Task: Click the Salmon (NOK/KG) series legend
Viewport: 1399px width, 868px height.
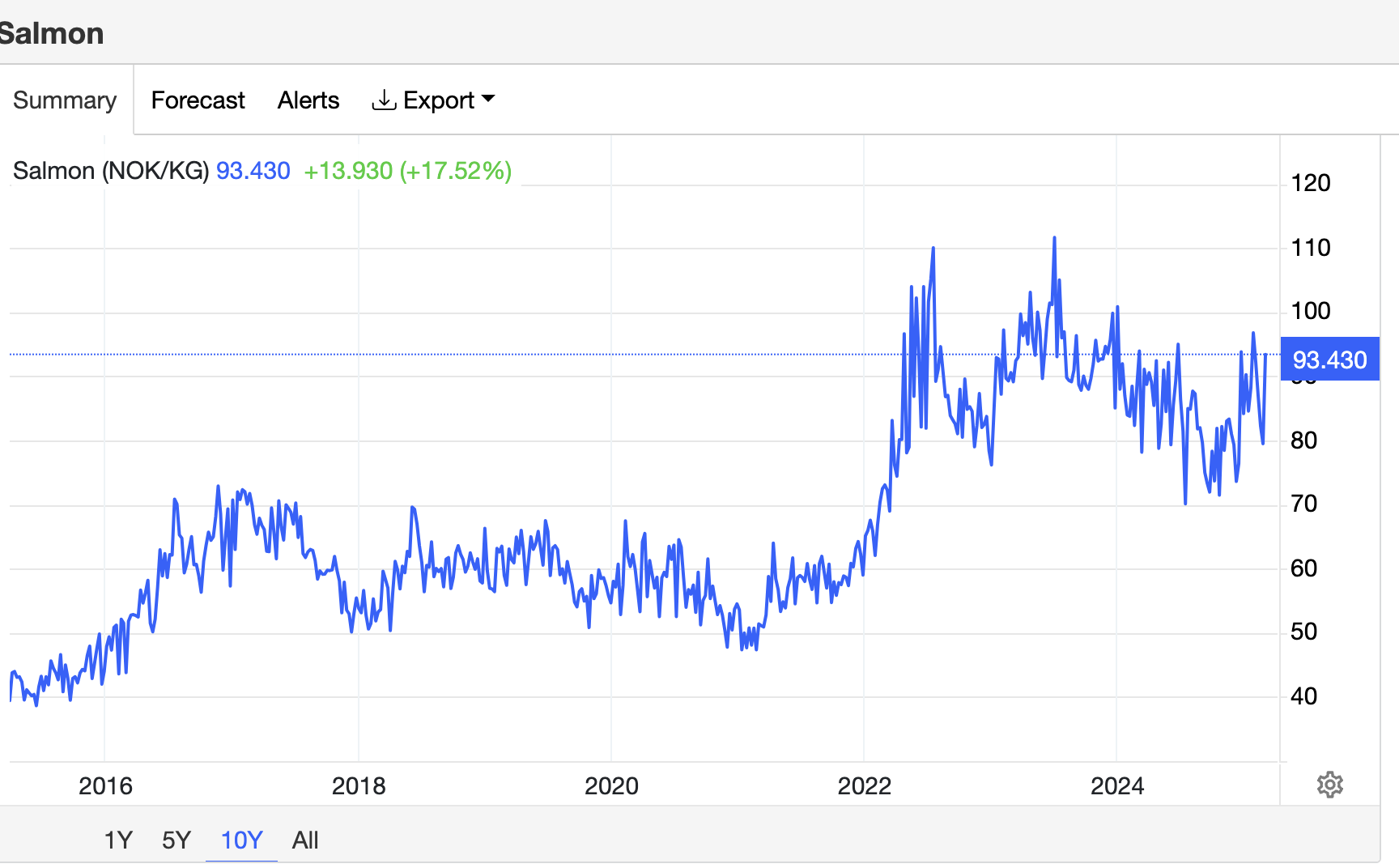Action: (111, 171)
